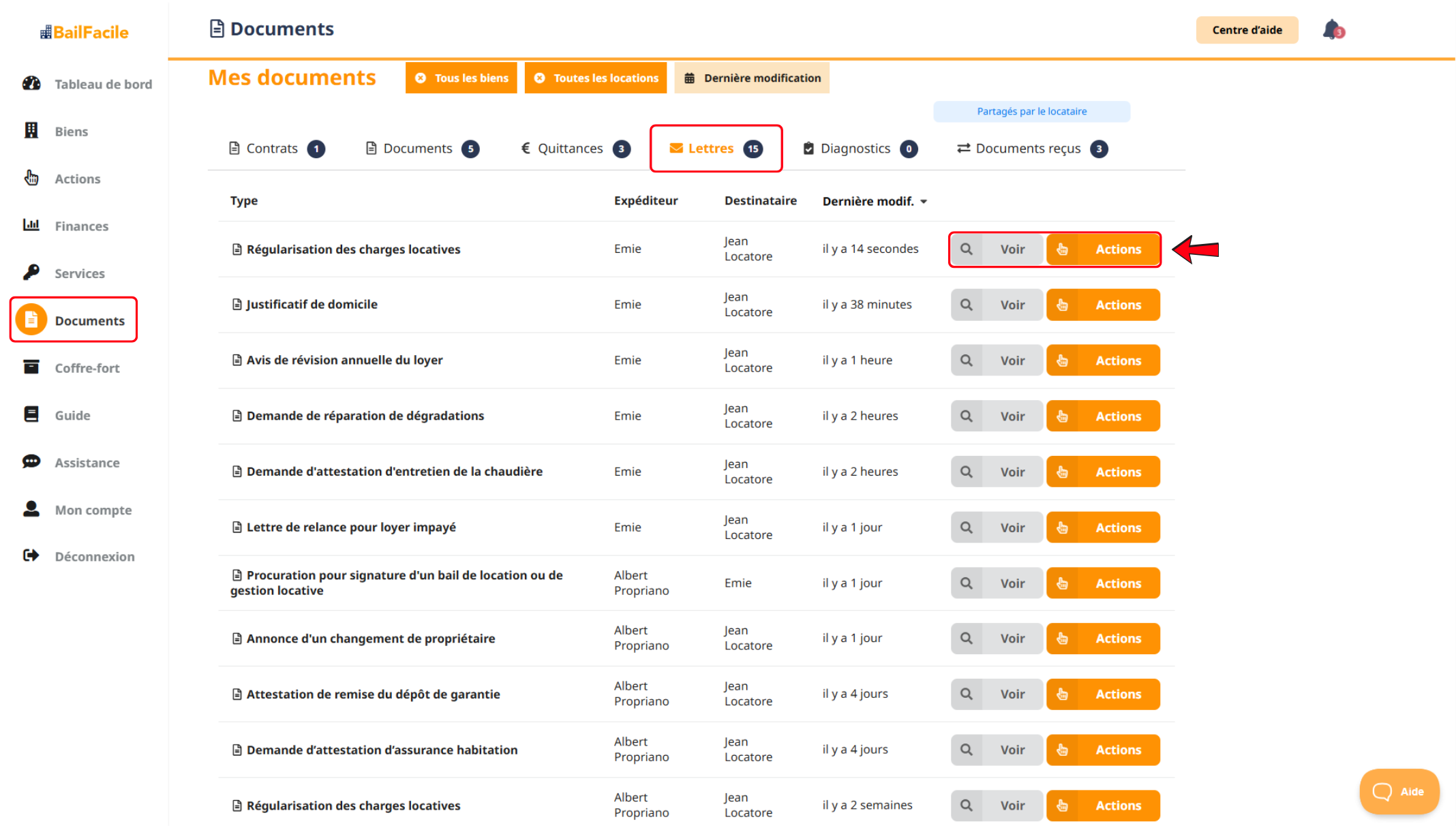Click Partagés par le locataire link
Image resolution: width=1456 pixels, height=828 pixels.
pos(1031,112)
